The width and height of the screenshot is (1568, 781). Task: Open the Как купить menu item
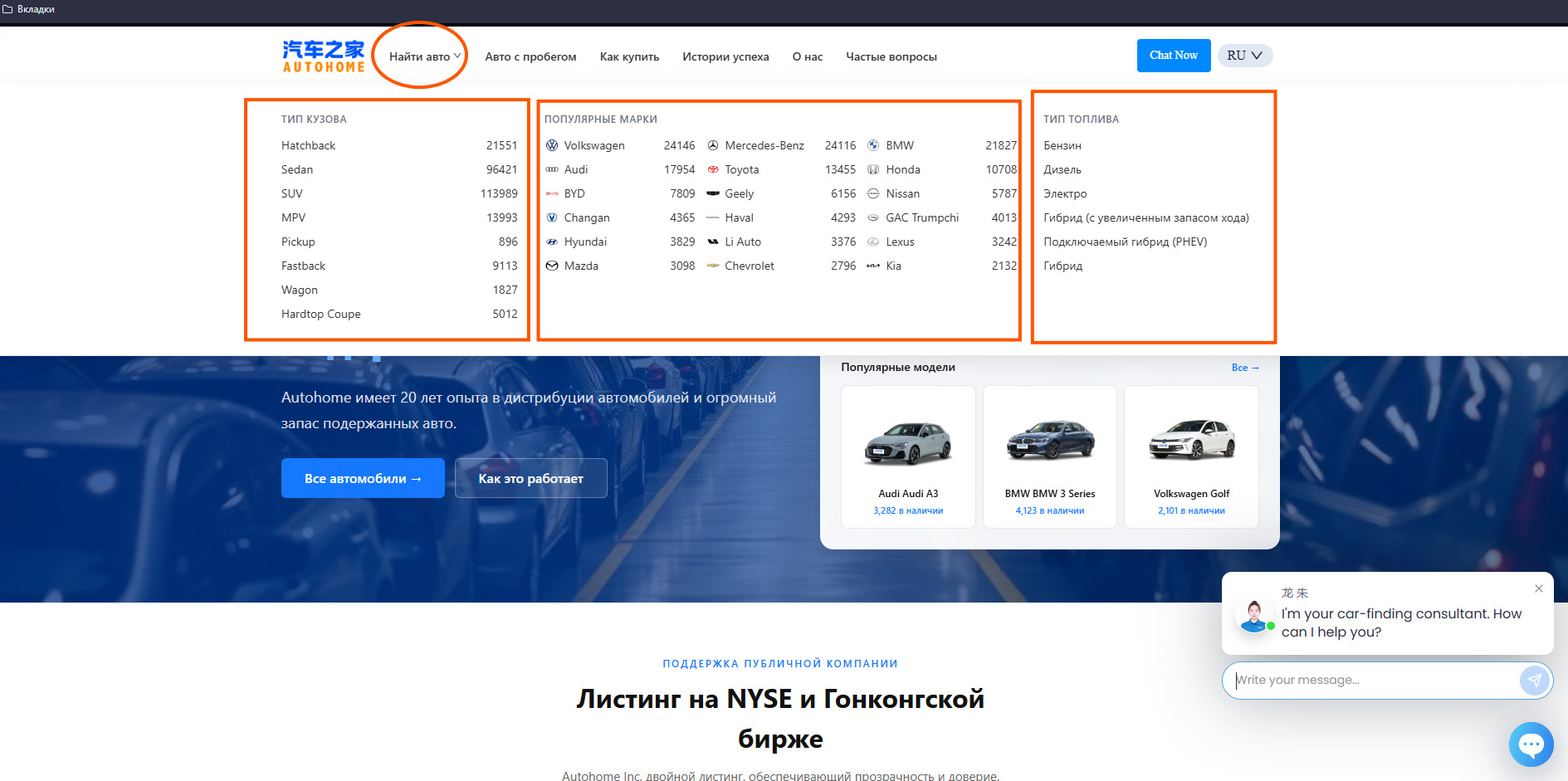pyautogui.click(x=629, y=56)
